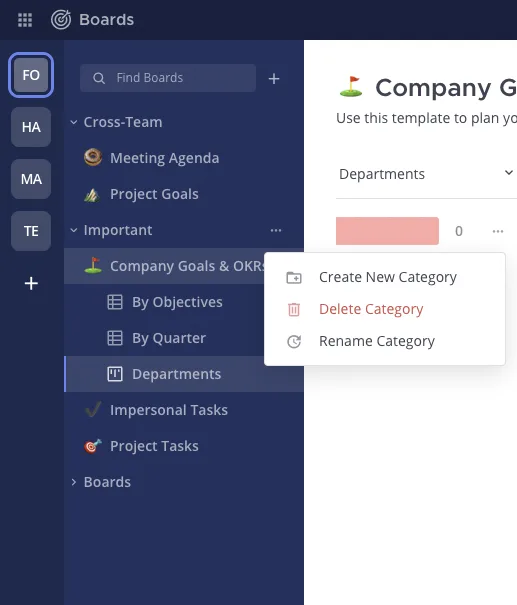Open the By Objectives view
517x605 pixels.
184,302
